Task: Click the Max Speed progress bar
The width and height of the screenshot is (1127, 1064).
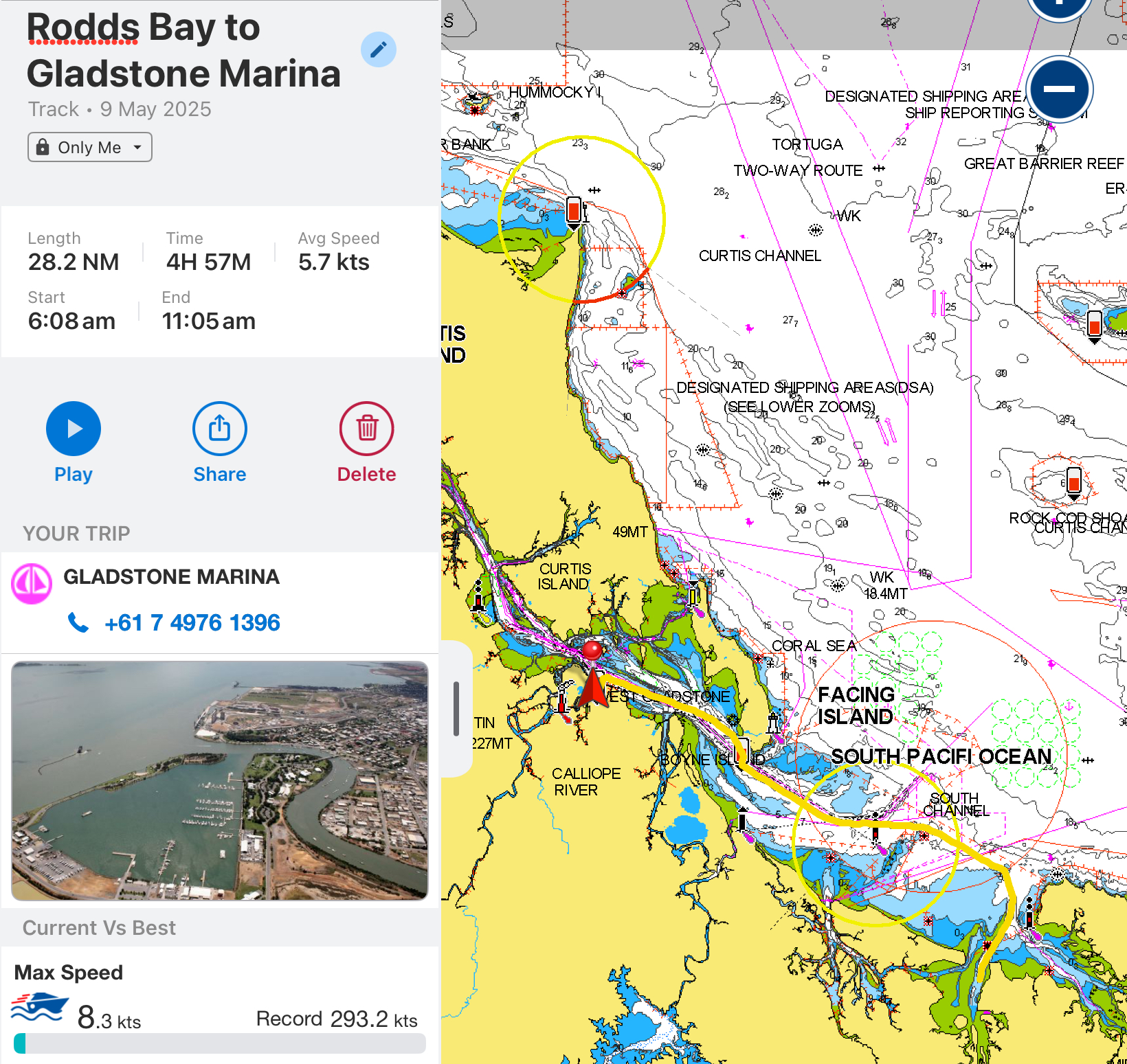Action: pyautogui.click(x=220, y=1043)
